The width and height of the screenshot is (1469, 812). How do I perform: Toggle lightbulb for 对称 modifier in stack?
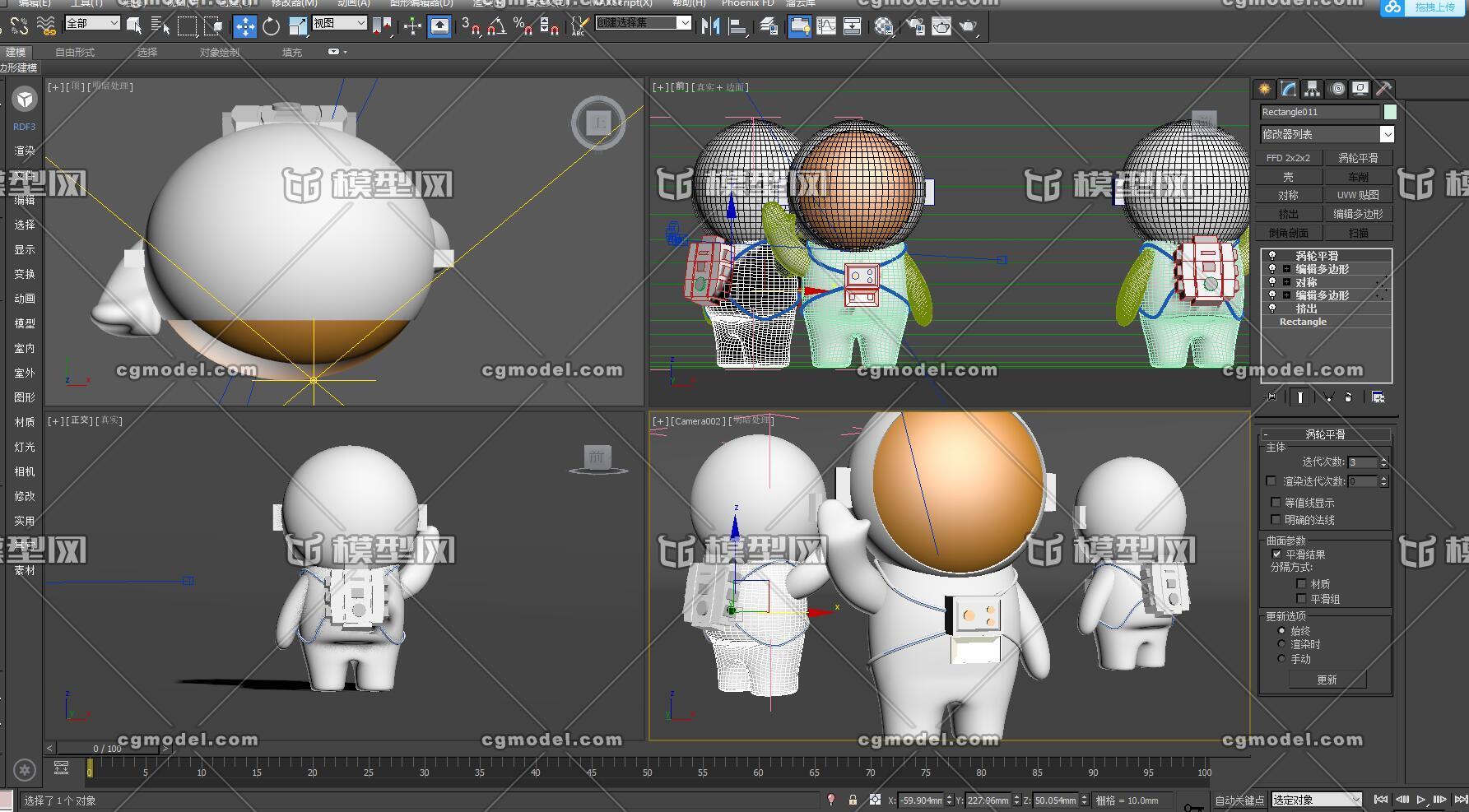[1272, 282]
